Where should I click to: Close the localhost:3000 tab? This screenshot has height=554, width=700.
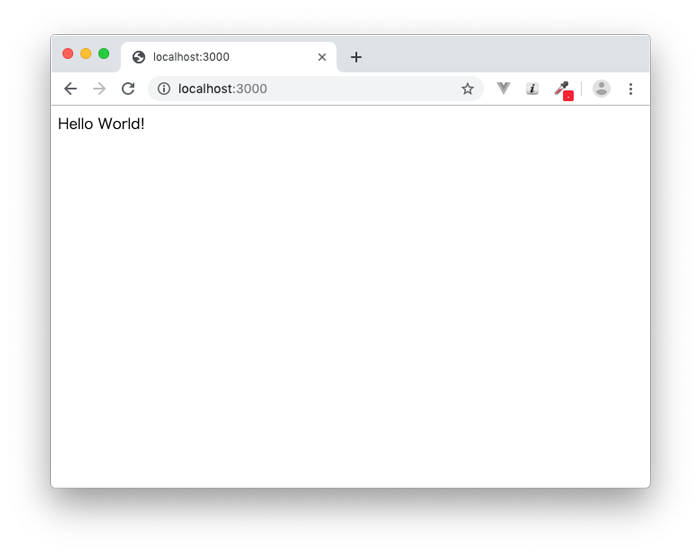click(x=322, y=57)
